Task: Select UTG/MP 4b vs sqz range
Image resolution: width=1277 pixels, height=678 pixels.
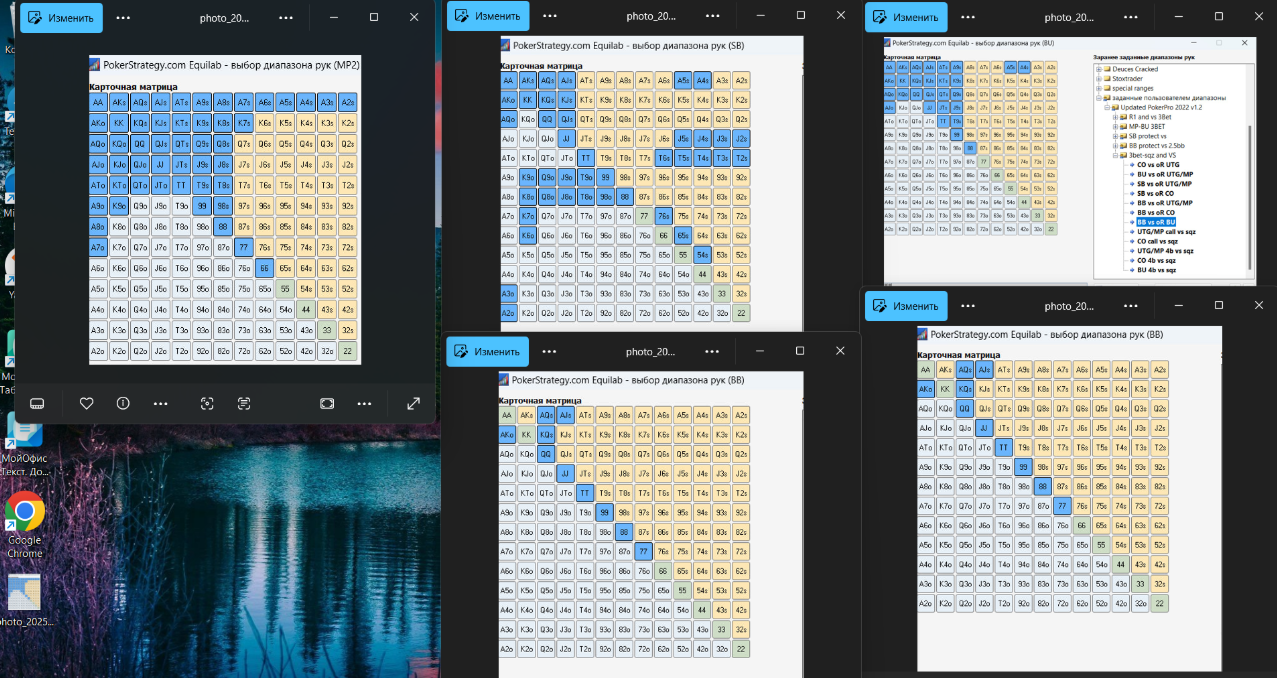Action: tap(1165, 251)
